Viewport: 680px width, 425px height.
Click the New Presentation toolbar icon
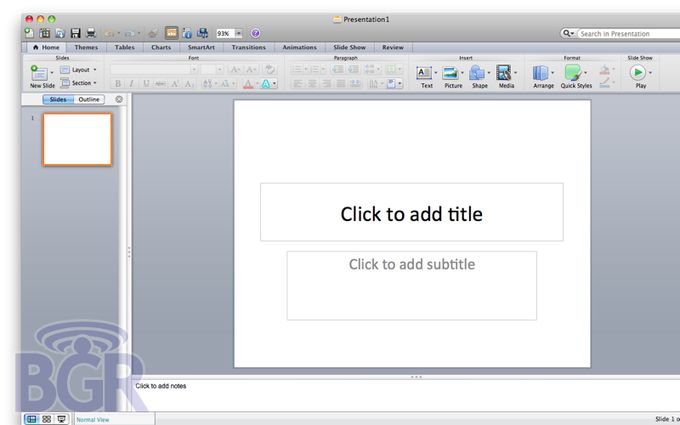(x=29, y=33)
